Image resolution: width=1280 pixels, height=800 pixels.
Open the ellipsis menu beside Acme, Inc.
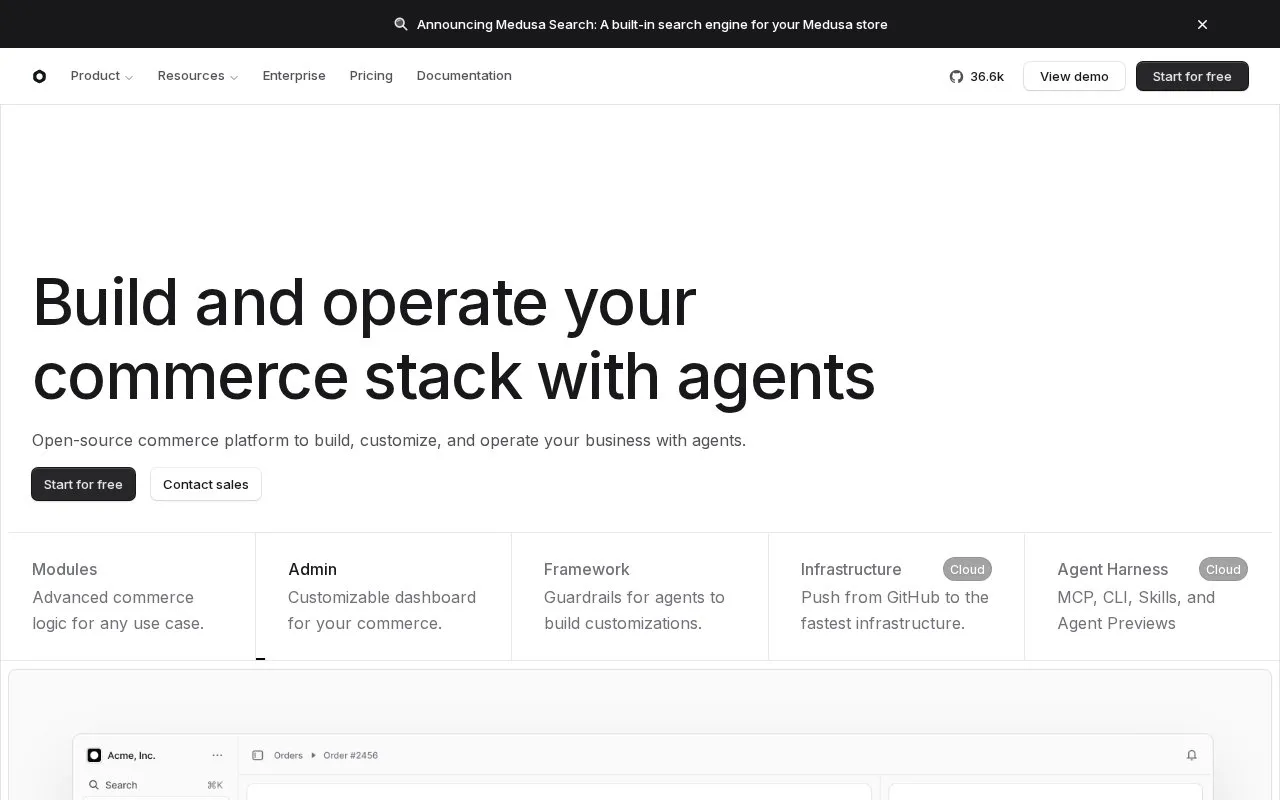point(217,755)
